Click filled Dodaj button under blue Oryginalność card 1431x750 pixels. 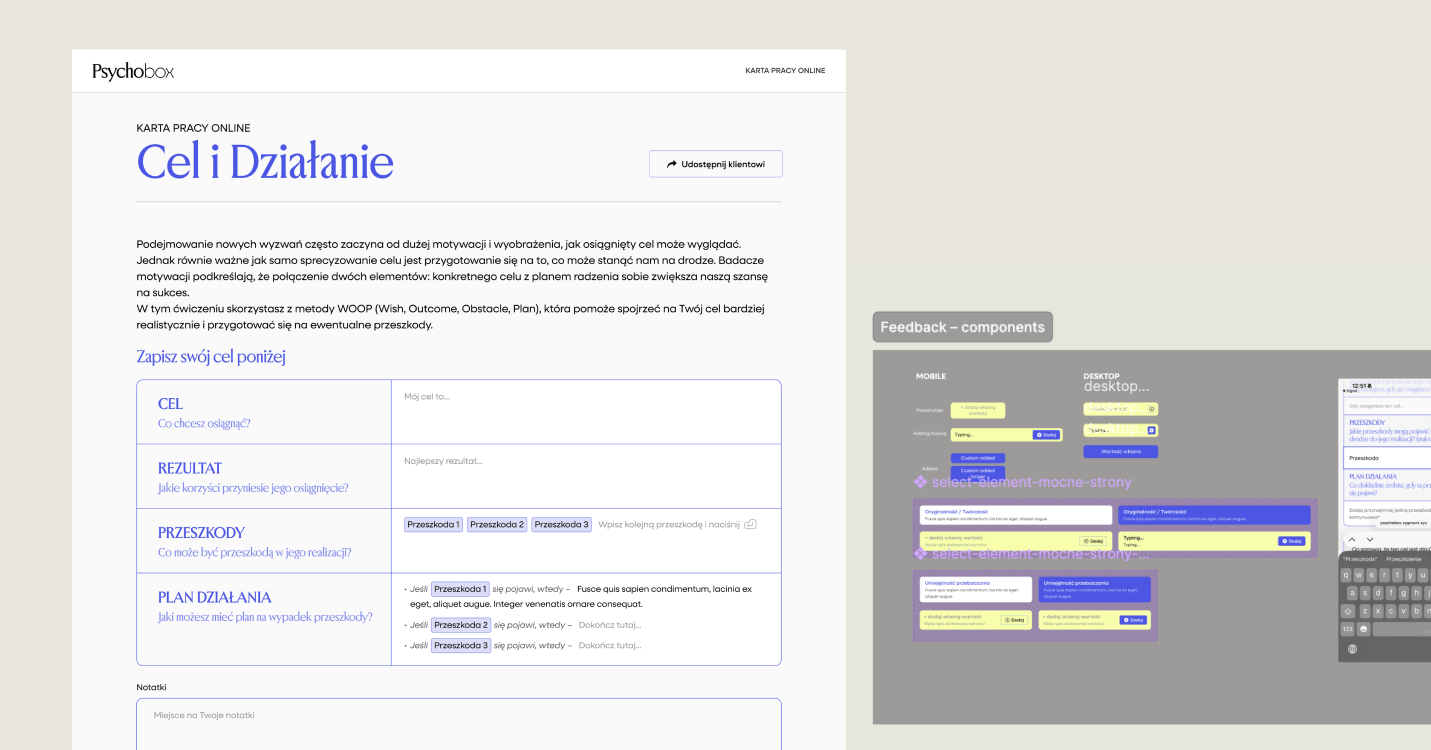point(1292,541)
